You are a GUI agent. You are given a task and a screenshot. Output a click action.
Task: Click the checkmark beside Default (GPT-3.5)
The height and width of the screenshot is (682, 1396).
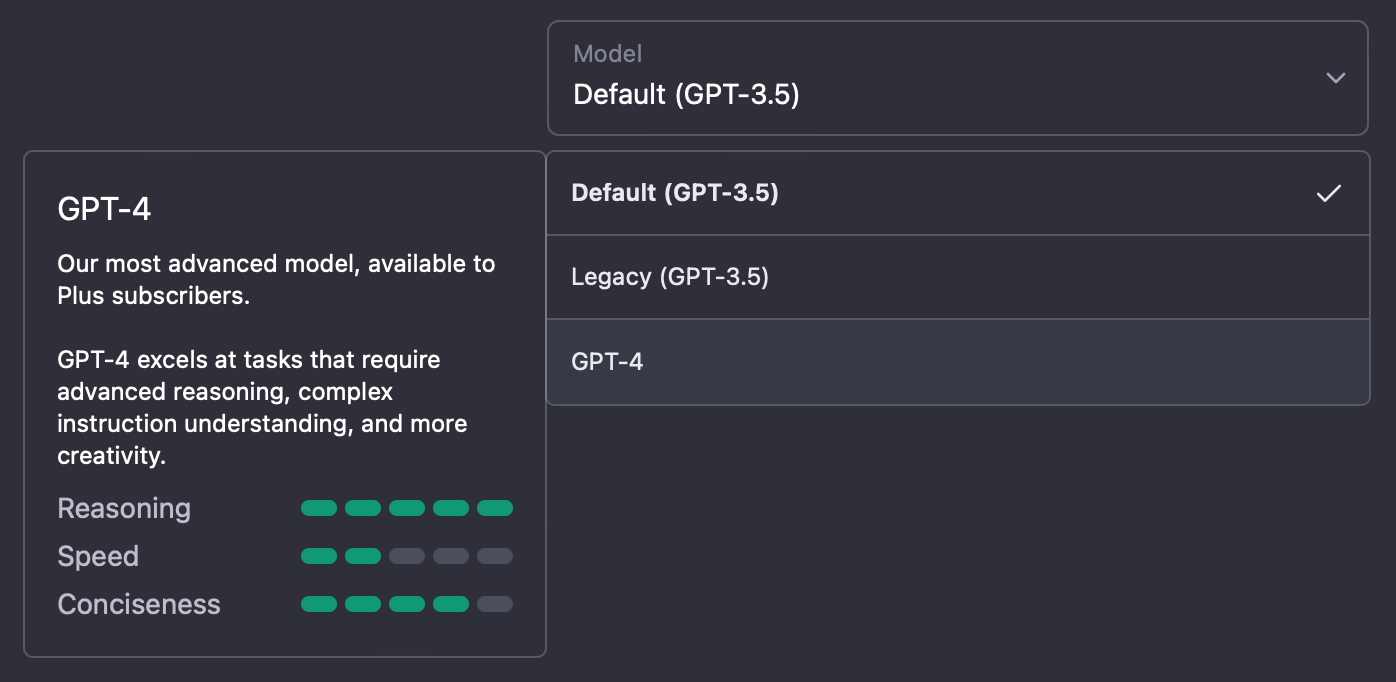[1328, 193]
